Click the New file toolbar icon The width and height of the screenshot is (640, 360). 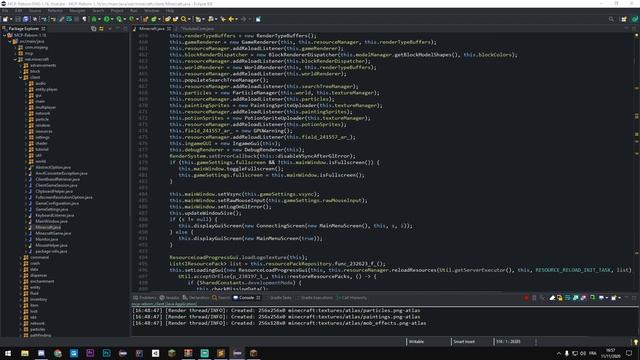(x=5, y=19)
